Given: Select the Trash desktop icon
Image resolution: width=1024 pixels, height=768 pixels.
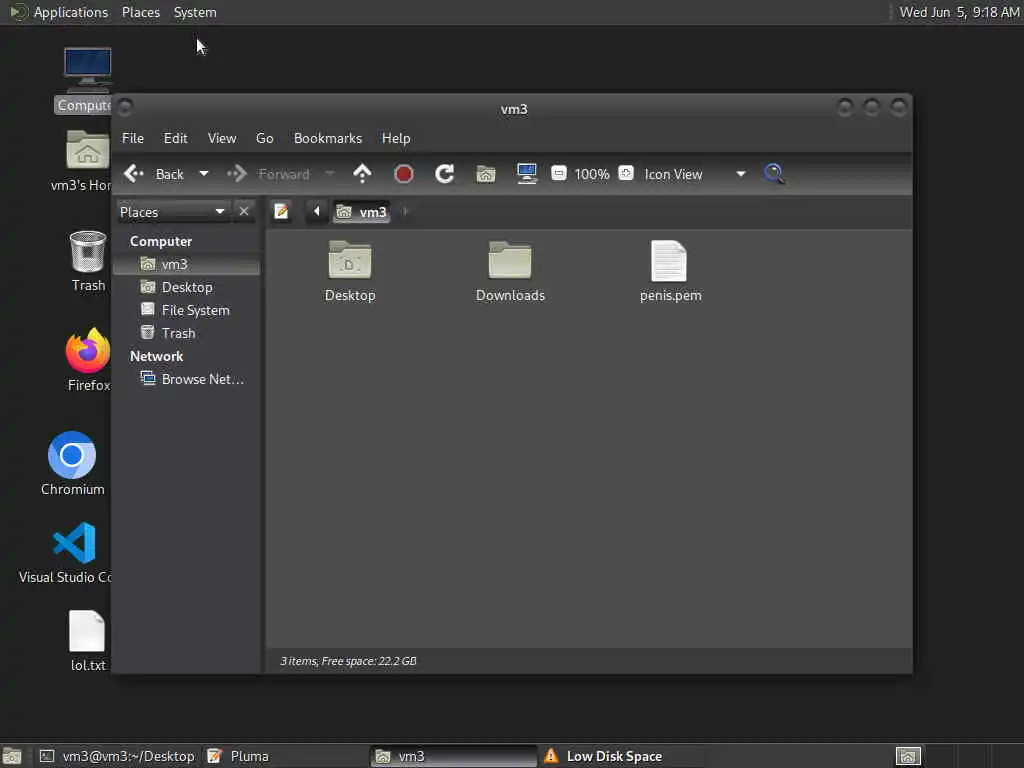Looking at the screenshot, I should click(88, 261).
